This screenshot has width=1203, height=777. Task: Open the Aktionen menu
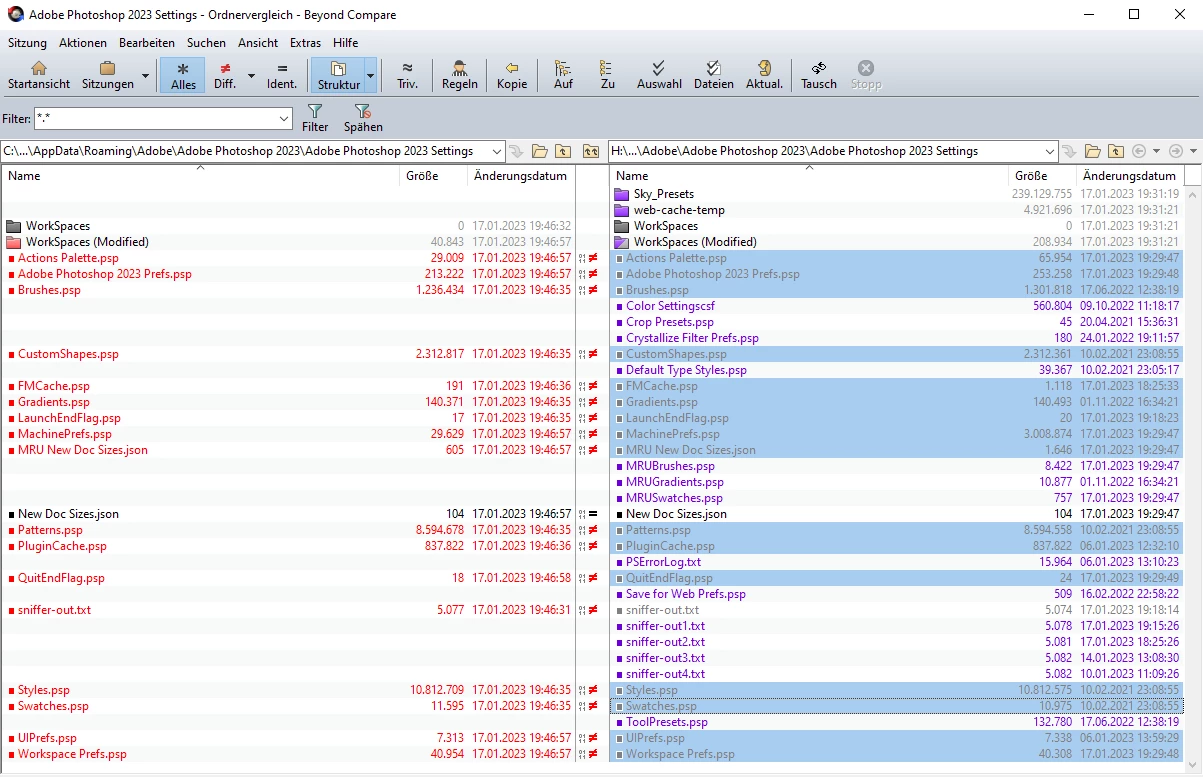[83, 43]
